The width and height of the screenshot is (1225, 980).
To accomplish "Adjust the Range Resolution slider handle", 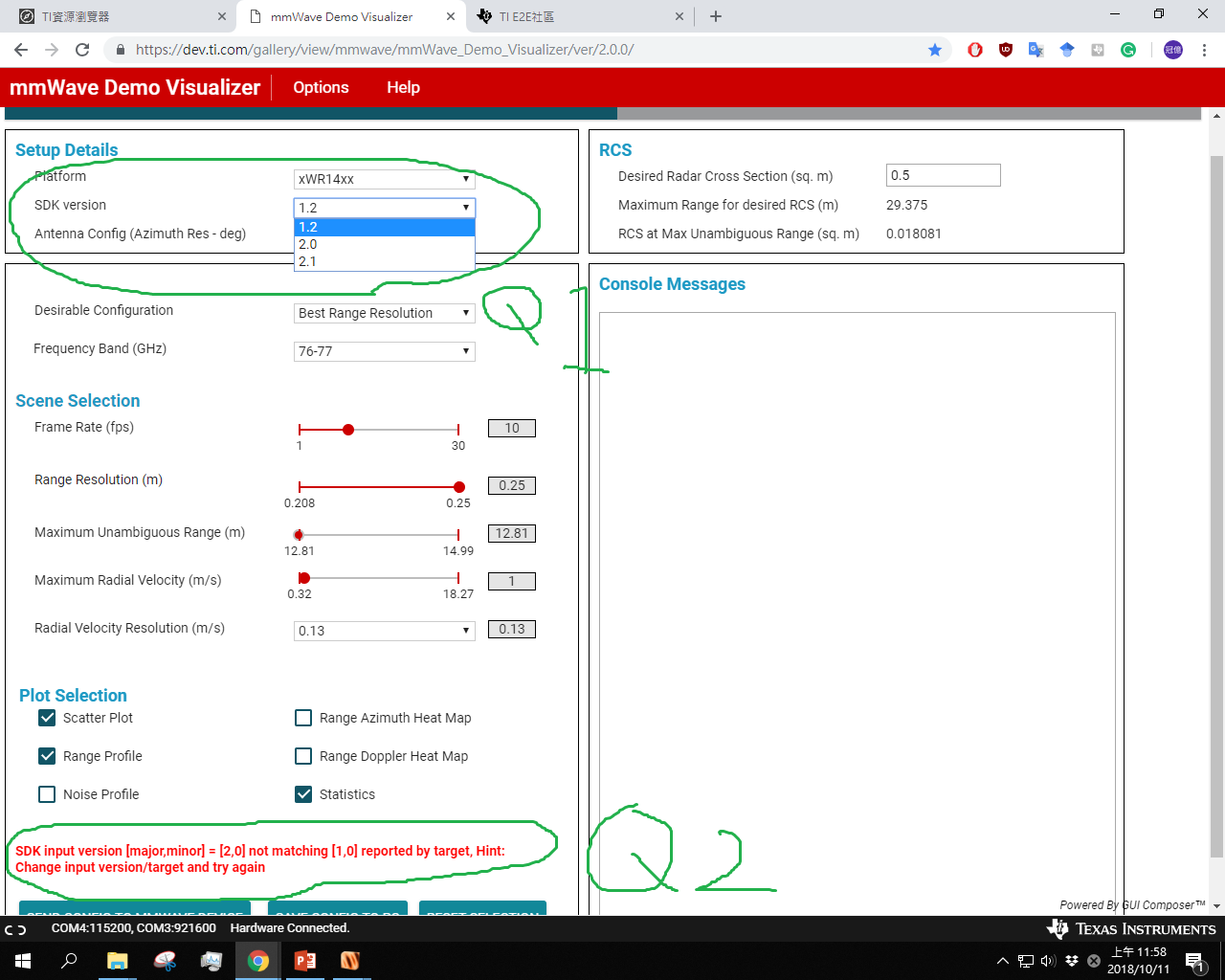I will click(459, 487).
